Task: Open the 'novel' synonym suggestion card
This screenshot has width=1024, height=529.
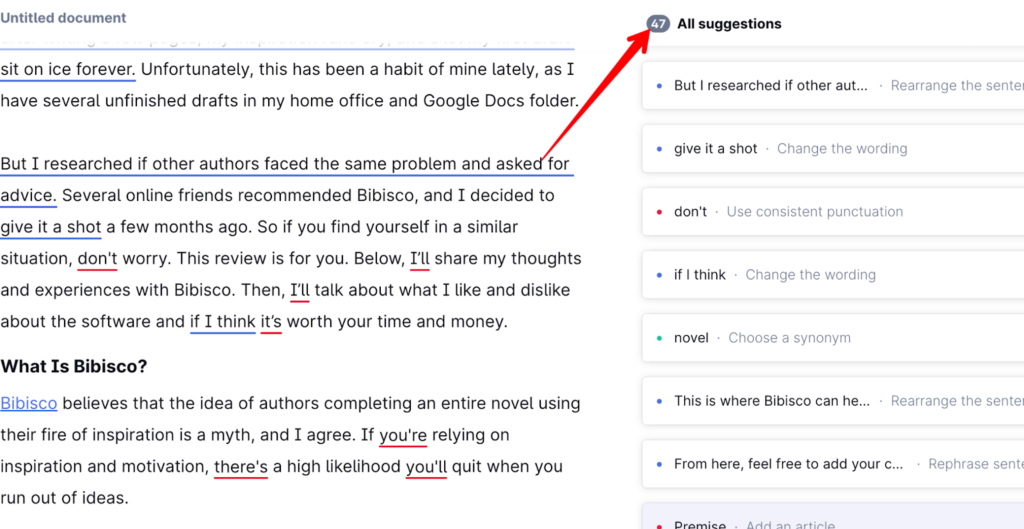Action: [x=830, y=338]
